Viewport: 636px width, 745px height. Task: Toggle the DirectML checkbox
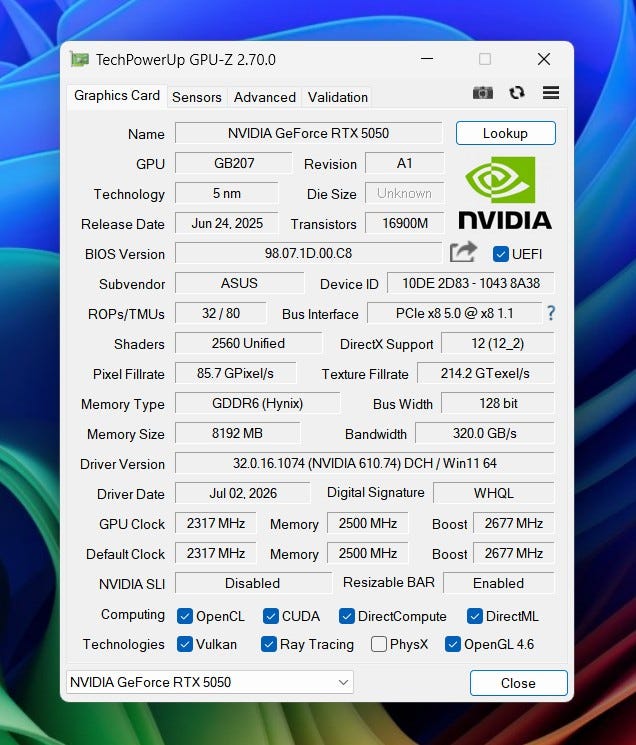475,616
